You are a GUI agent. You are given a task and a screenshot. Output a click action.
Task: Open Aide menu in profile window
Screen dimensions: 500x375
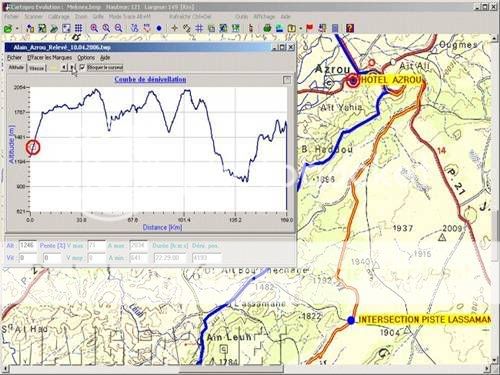pos(105,57)
